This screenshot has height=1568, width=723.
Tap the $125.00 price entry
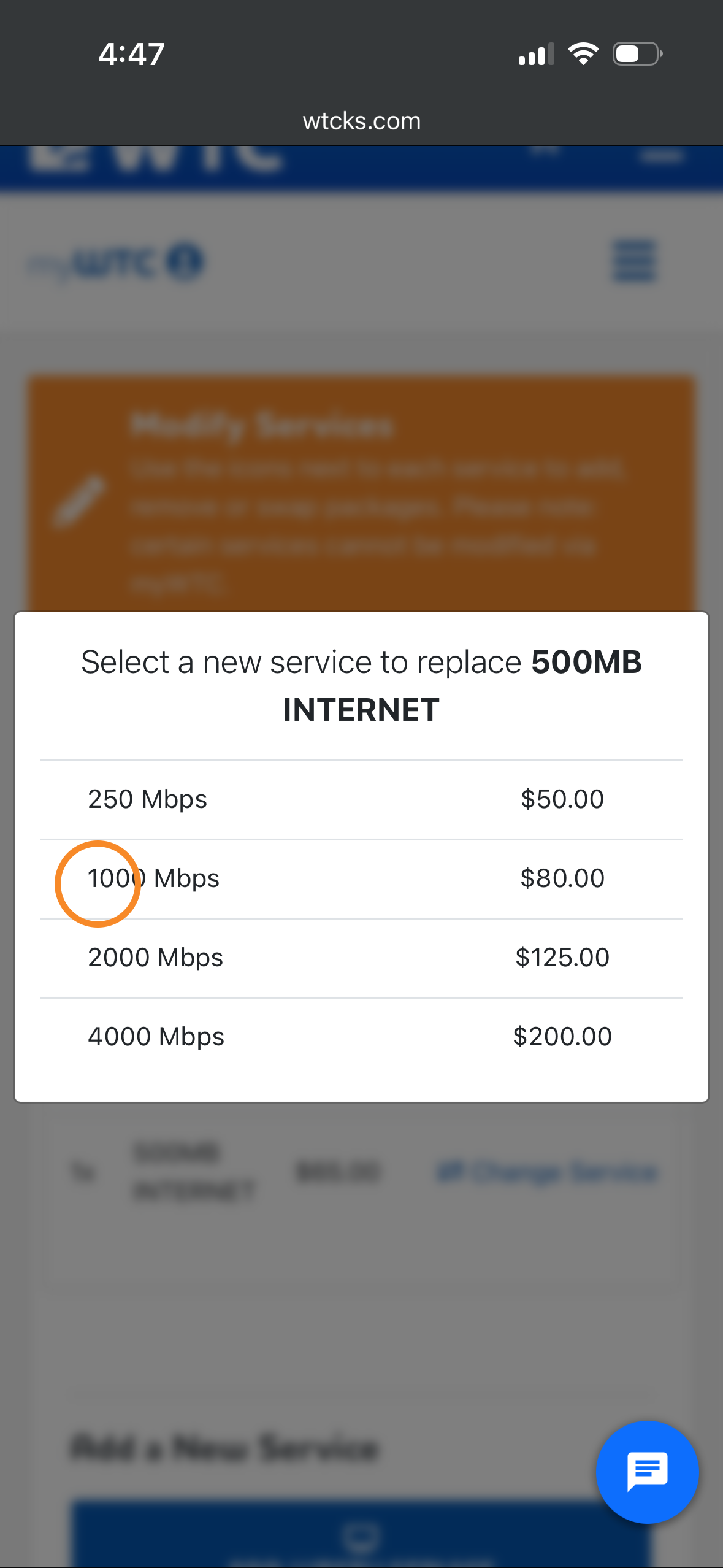562,958
